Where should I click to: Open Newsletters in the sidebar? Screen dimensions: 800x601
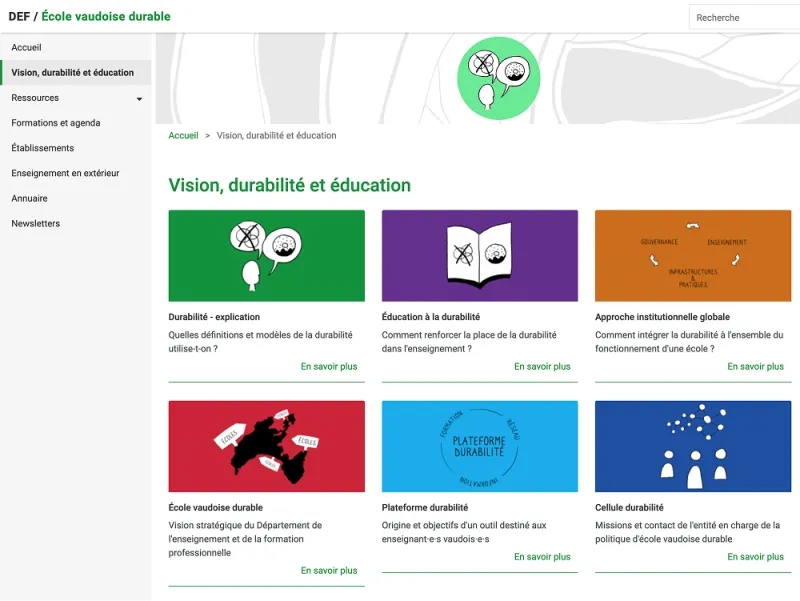click(76, 223)
